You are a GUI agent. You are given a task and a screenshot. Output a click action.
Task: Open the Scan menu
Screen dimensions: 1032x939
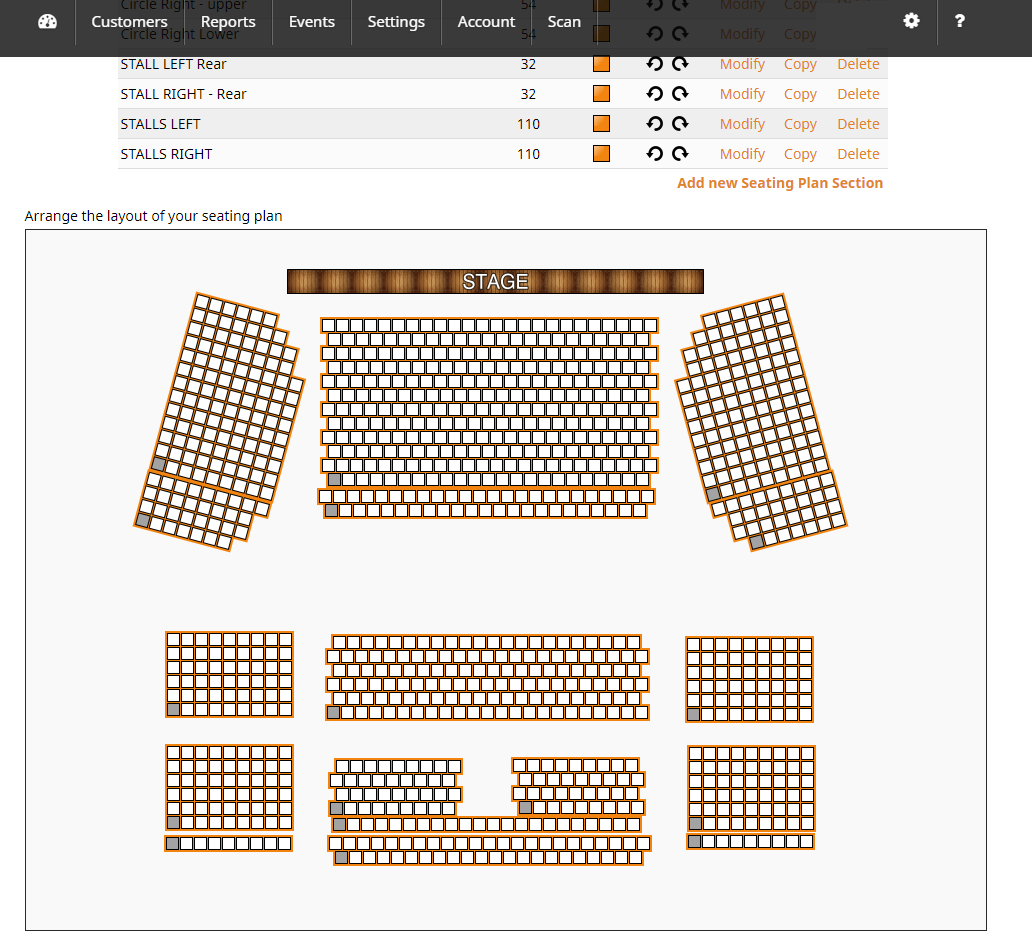pos(564,22)
